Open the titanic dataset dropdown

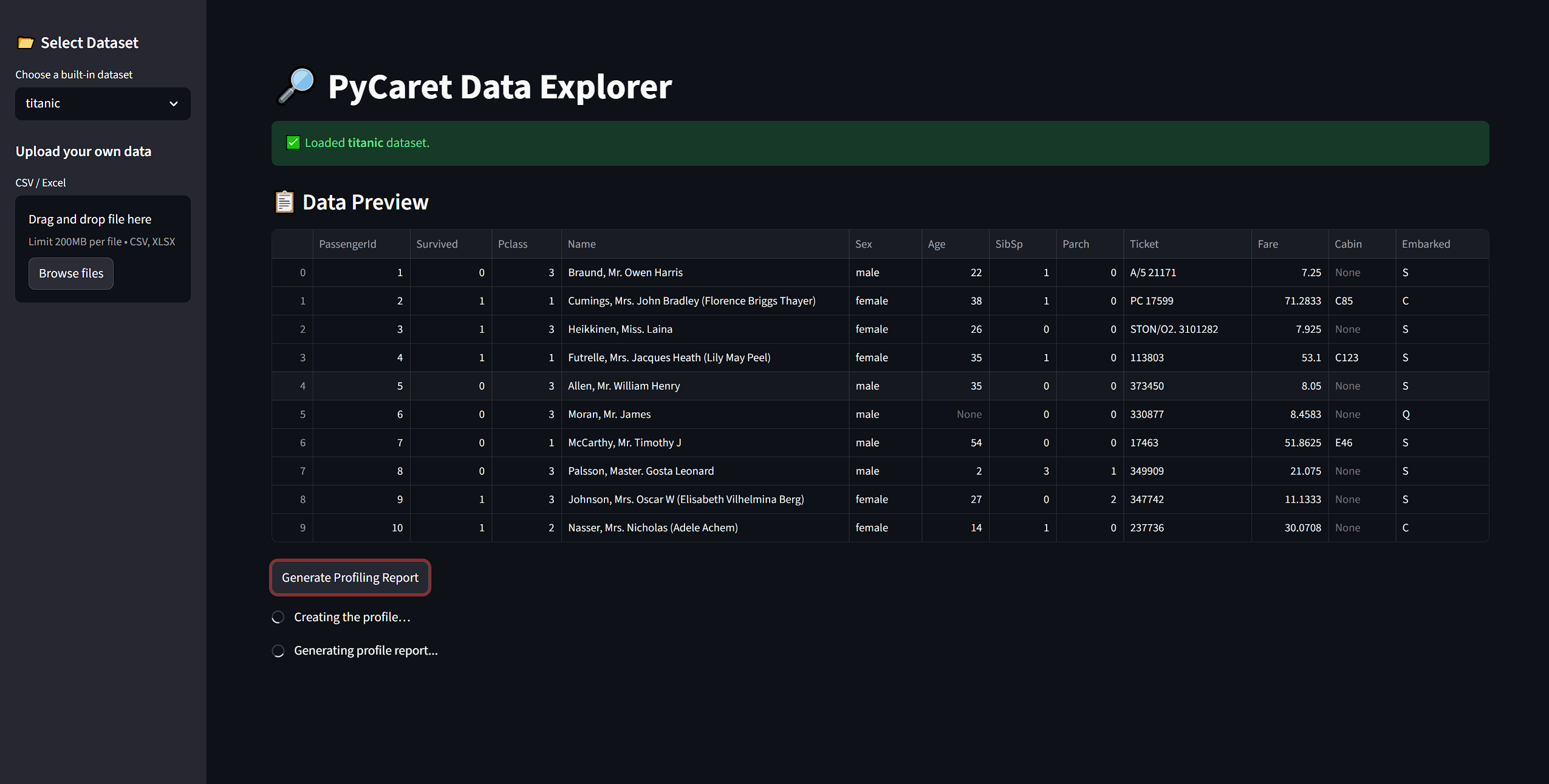102,104
